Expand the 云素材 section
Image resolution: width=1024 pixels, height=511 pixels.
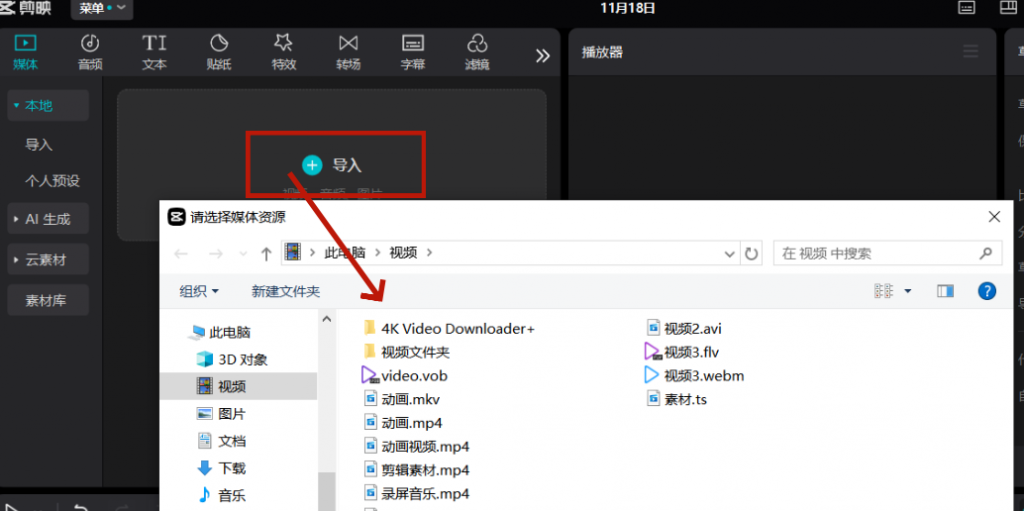coord(48,260)
